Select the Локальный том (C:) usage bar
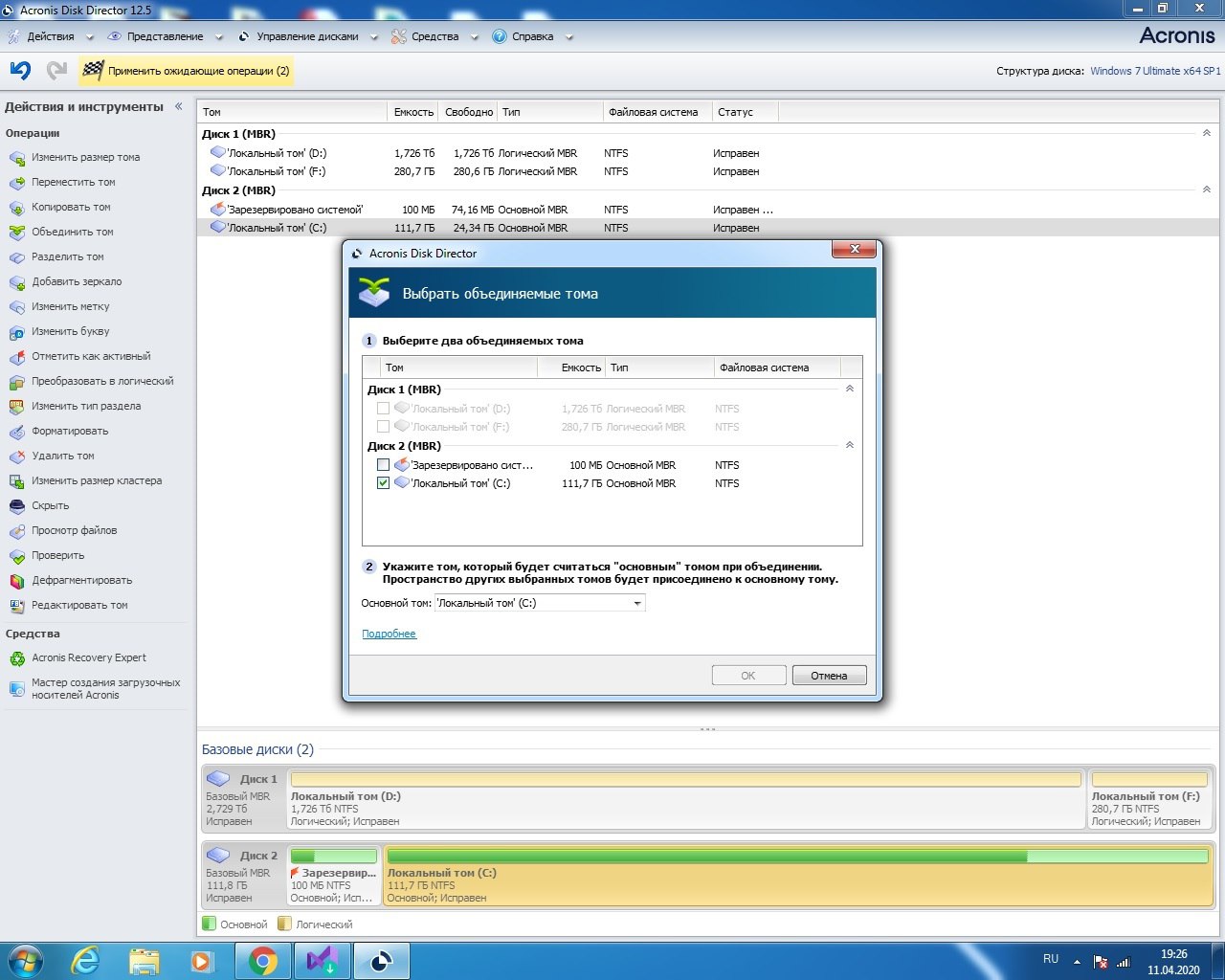This screenshot has width=1225, height=980. [x=797, y=856]
